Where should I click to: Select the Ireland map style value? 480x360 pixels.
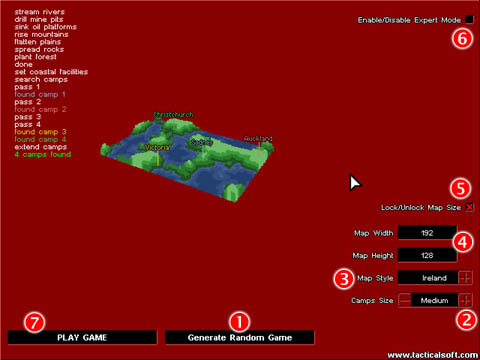pos(434,278)
